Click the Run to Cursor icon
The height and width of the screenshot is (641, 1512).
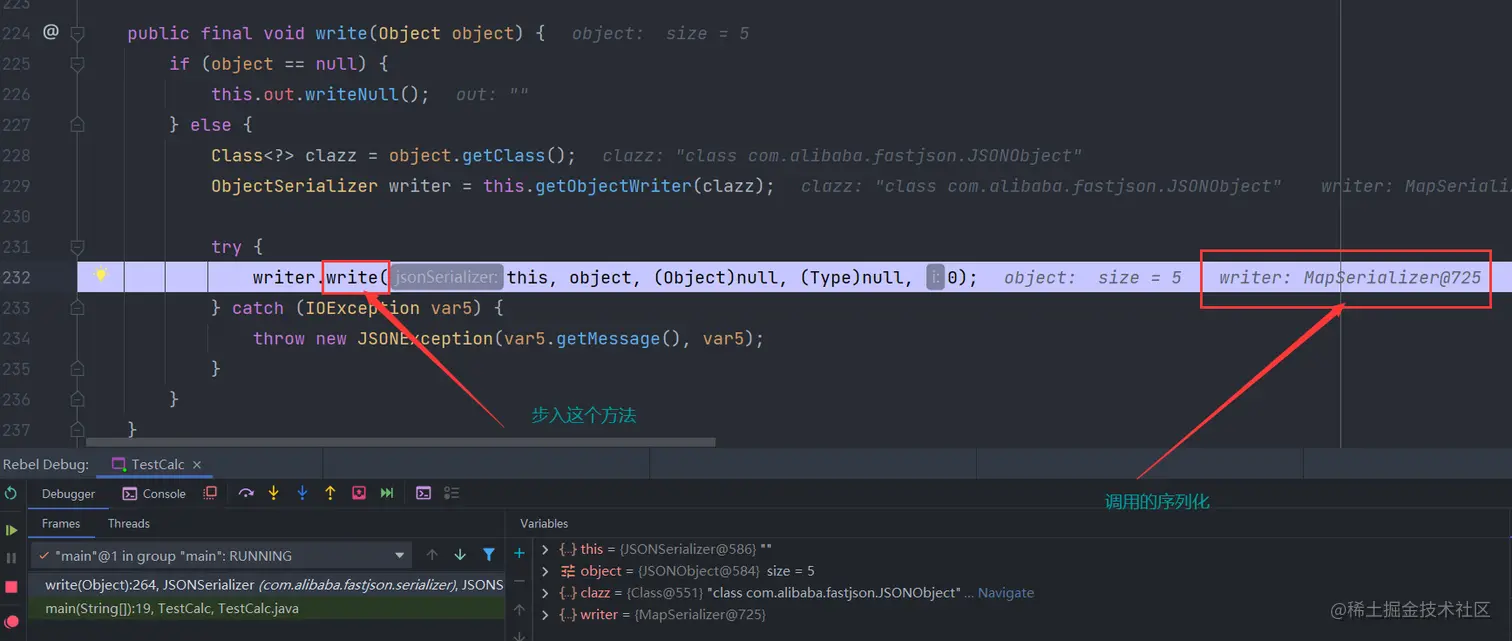click(387, 493)
